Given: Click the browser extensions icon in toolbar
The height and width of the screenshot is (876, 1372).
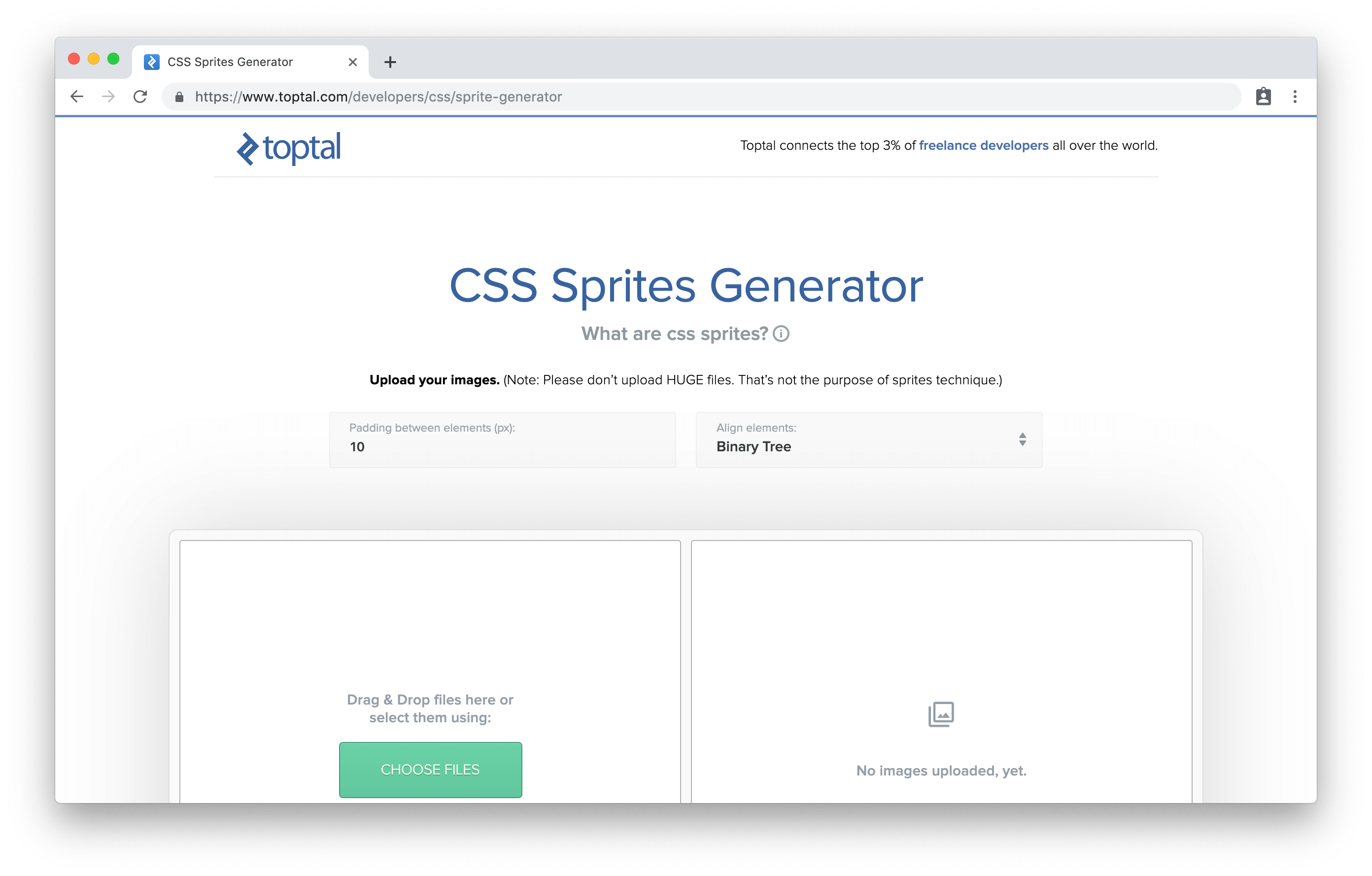Looking at the screenshot, I should (x=1263, y=96).
